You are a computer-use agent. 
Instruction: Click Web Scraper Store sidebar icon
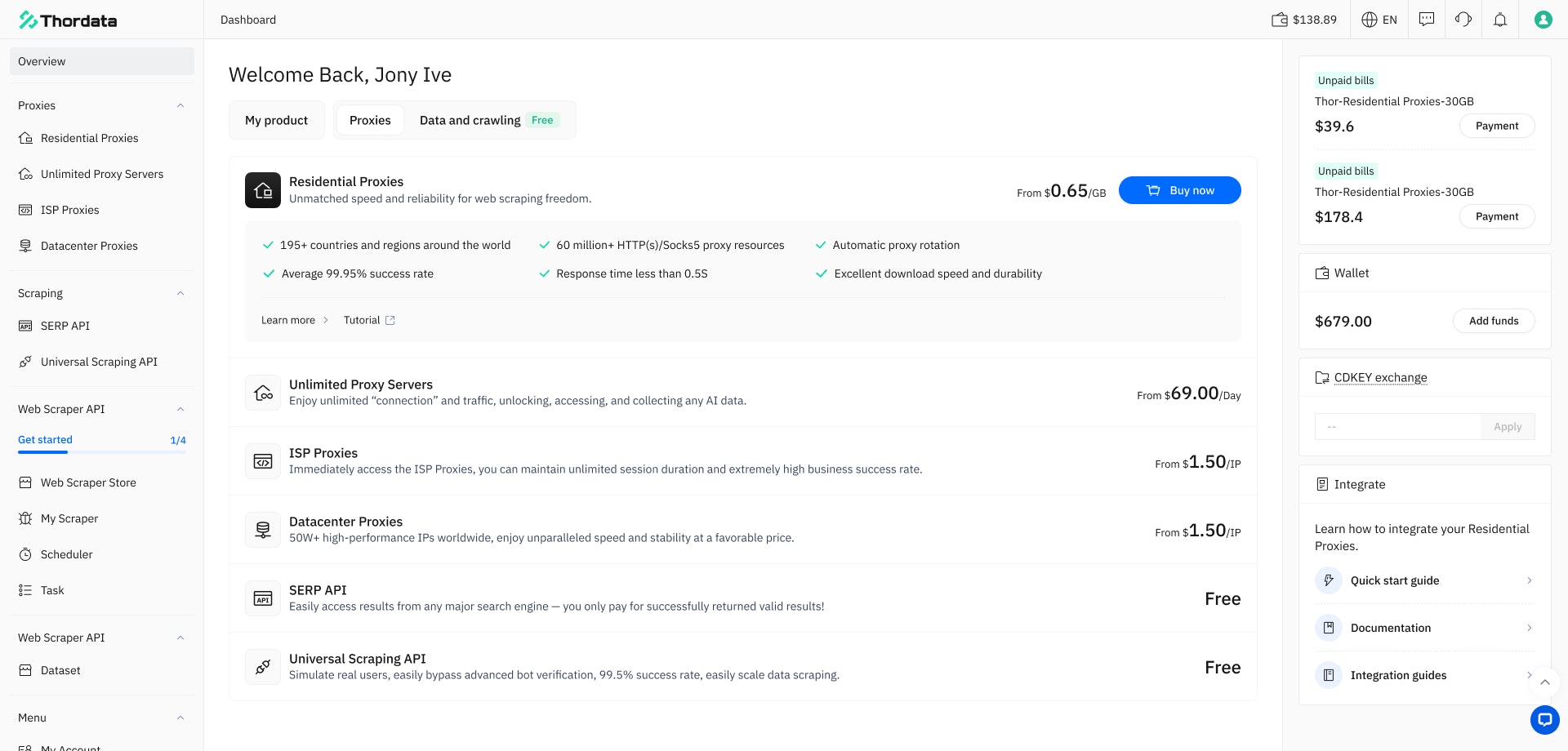[25, 482]
